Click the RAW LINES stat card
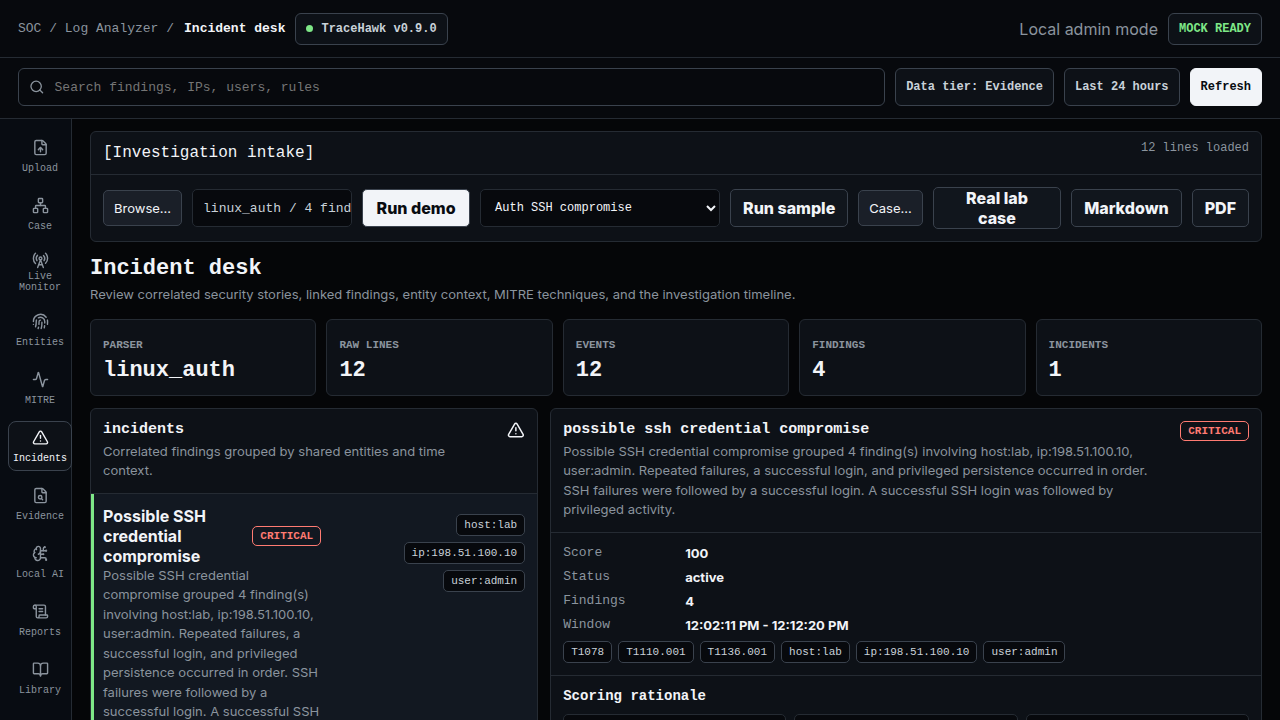This screenshot has height=720, width=1280. tap(439, 357)
